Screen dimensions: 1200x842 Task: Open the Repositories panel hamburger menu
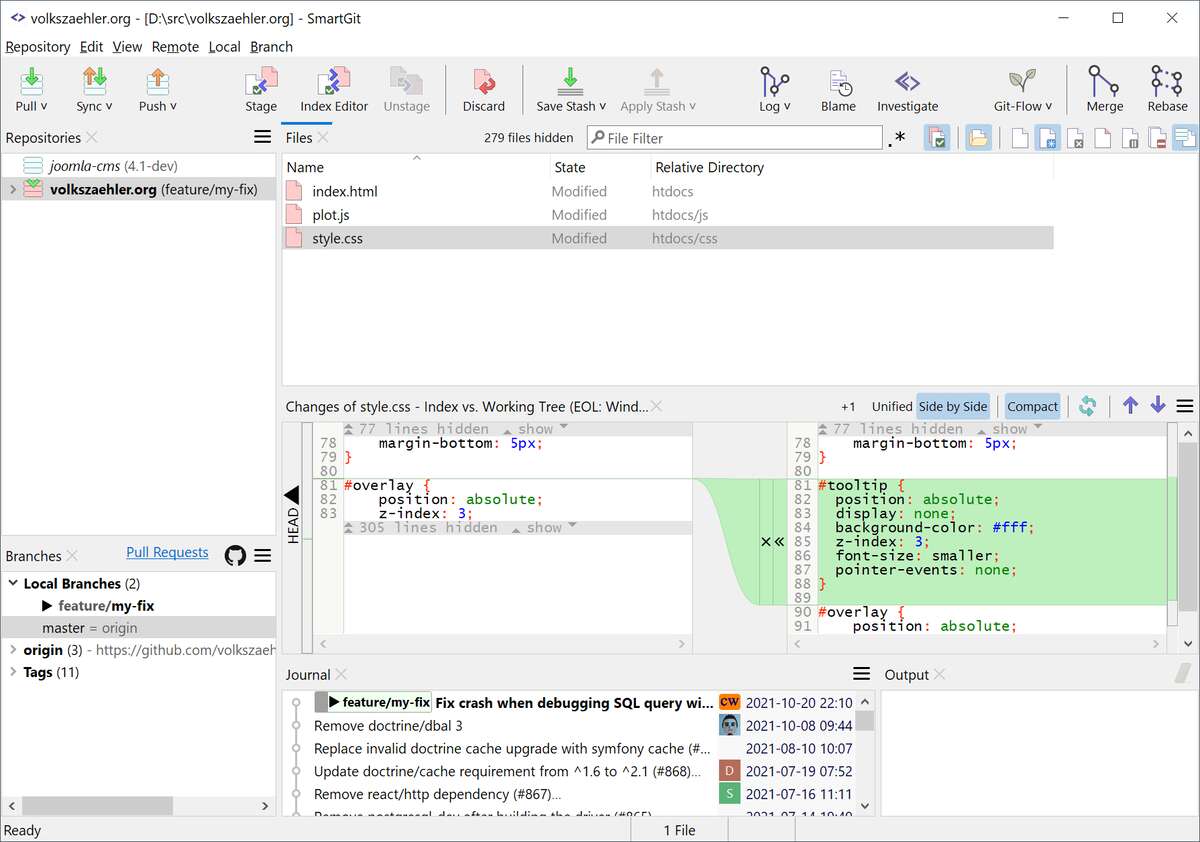(x=262, y=137)
